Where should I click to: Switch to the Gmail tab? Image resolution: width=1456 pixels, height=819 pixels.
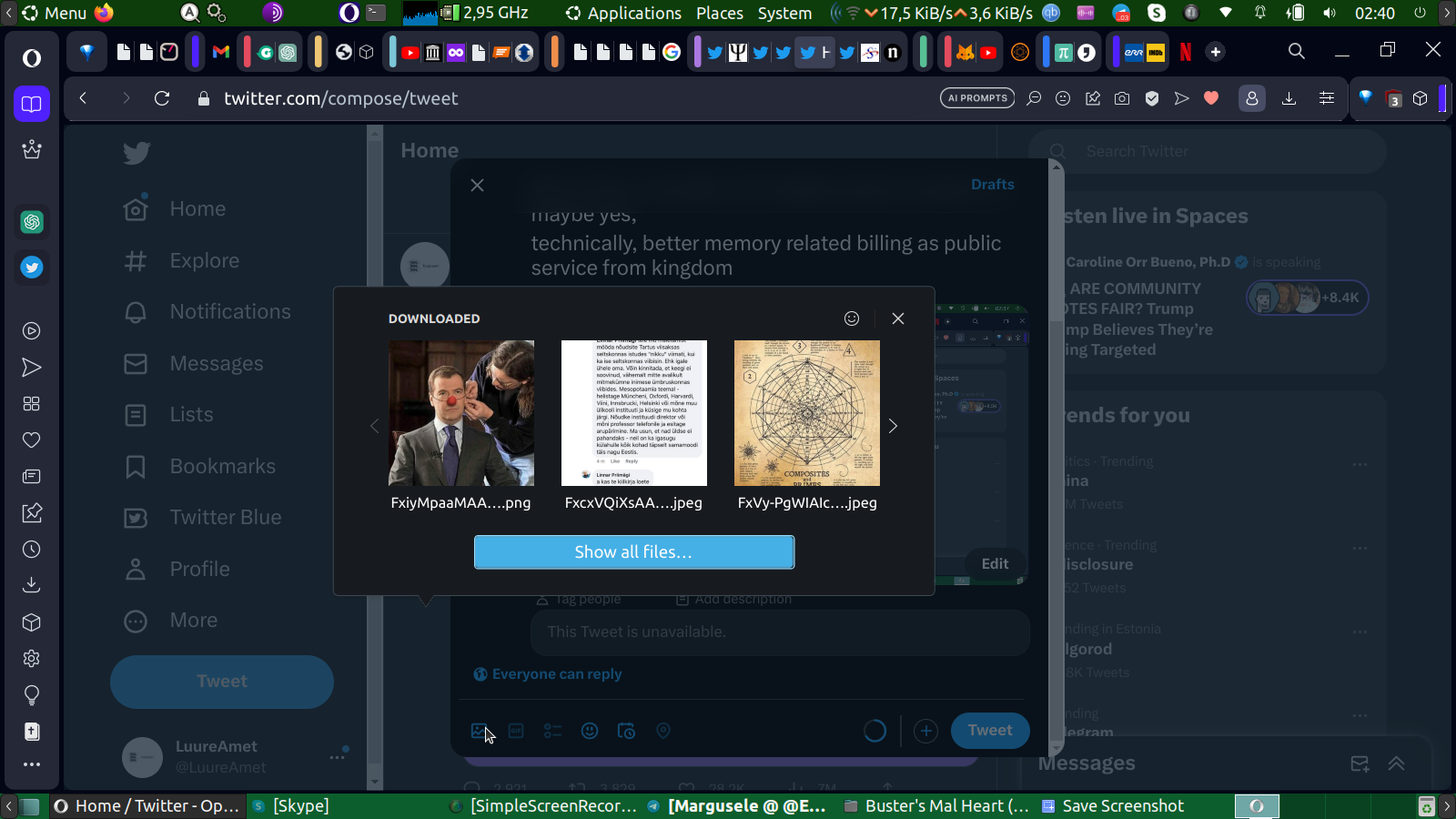tap(220, 52)
